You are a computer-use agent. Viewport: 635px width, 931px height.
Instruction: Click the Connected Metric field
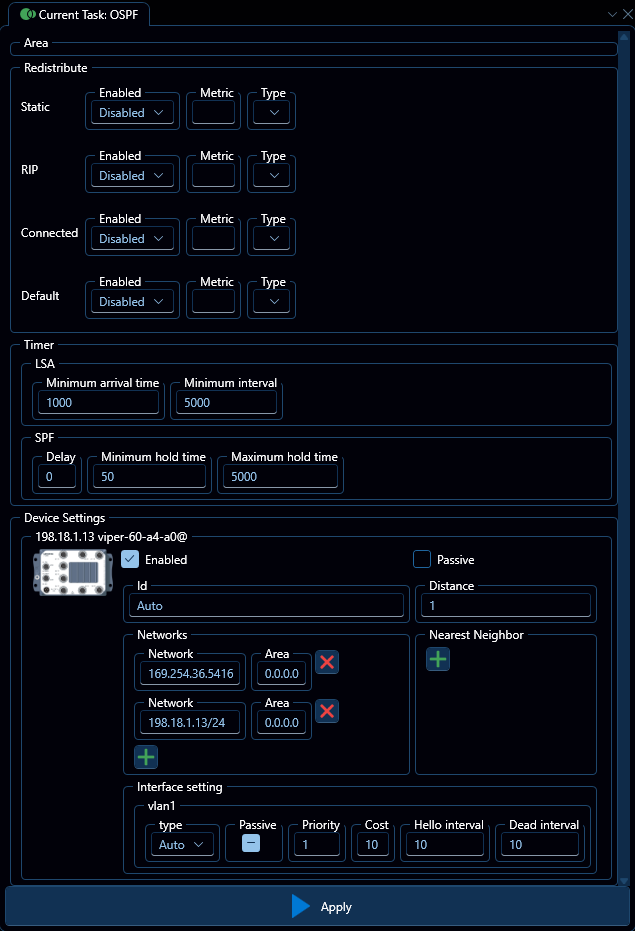point(213,238)
